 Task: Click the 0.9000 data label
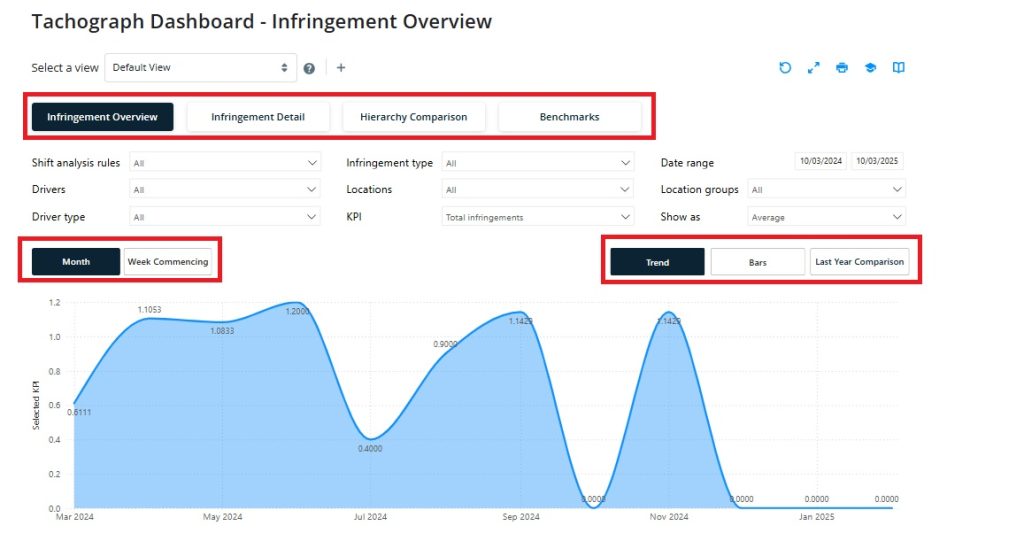(x=445, y=344)
